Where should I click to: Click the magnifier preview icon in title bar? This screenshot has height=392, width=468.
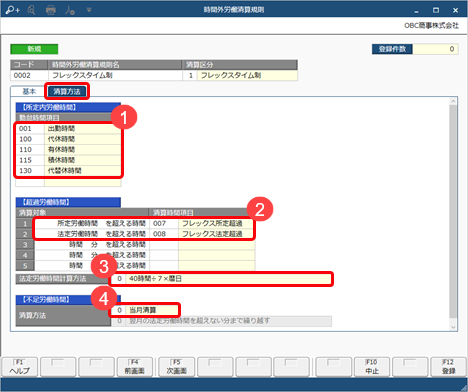(x=31, y=10)
